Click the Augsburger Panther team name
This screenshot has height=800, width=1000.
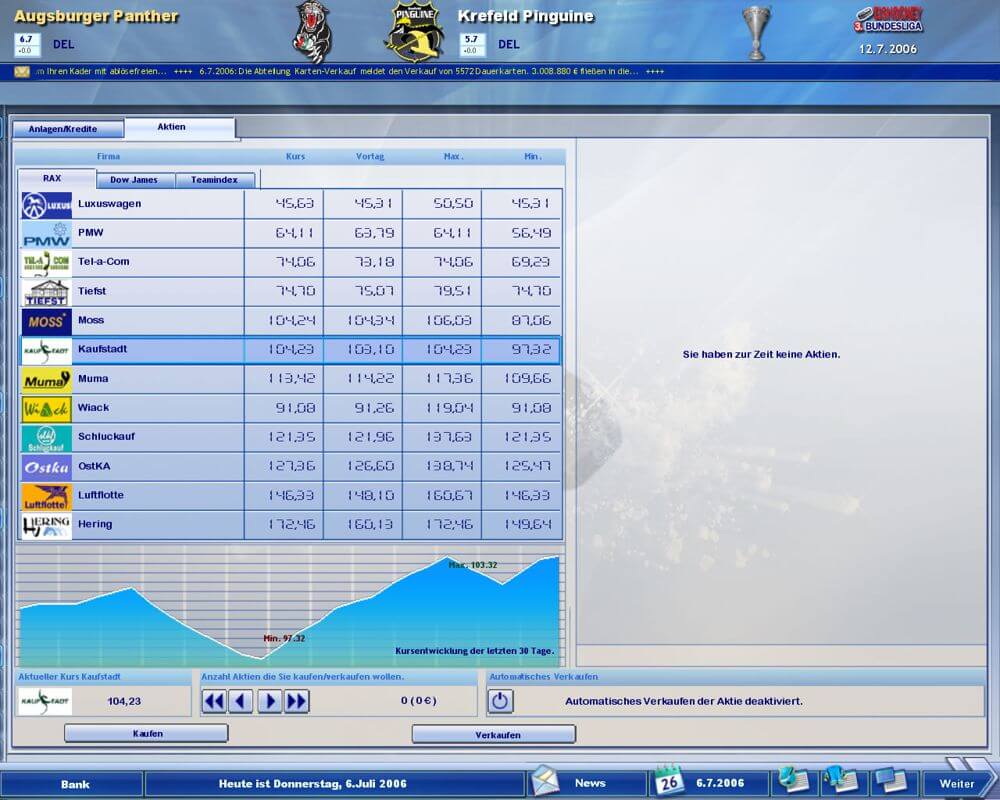(96, 17)
